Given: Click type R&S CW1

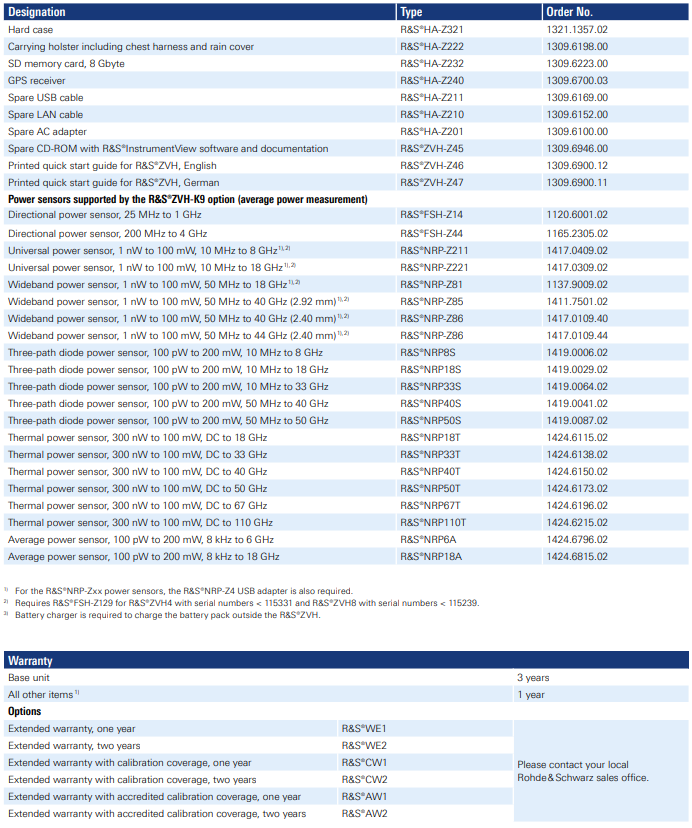Looking at the screenshot, I should coord(364,763).
